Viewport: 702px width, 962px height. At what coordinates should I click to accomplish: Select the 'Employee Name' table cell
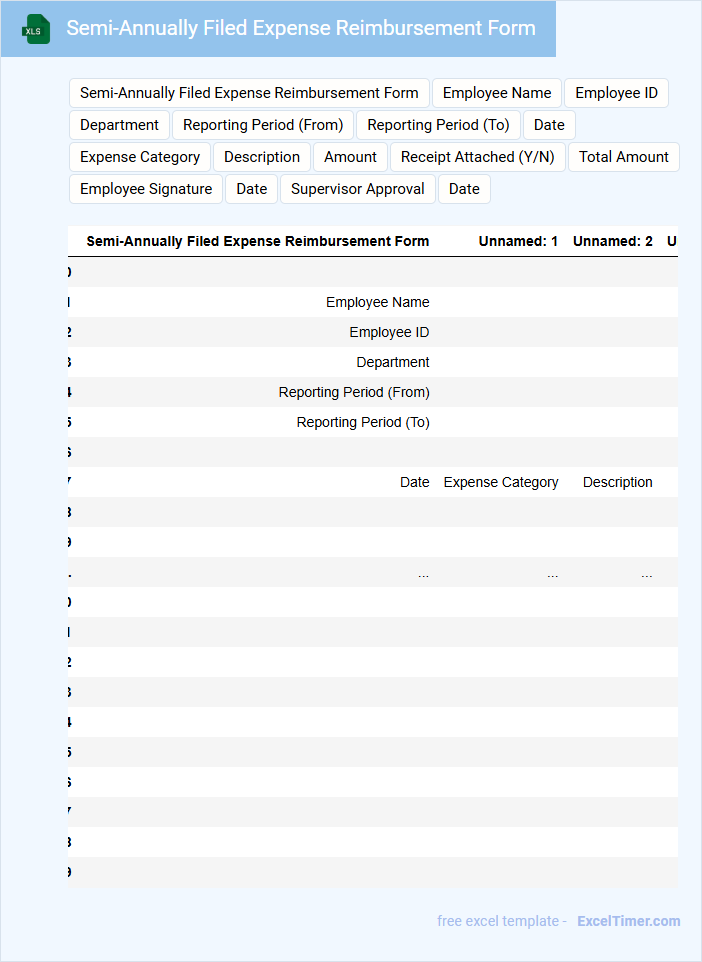[x=377, y=302]
